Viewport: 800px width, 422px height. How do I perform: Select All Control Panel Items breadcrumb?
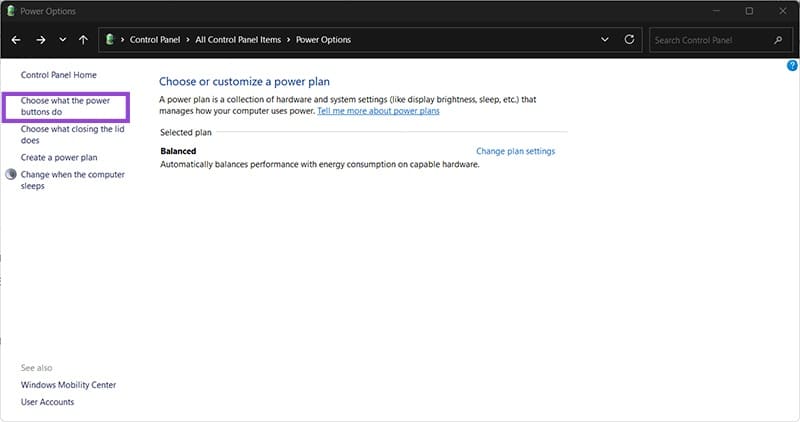[238, 40]
